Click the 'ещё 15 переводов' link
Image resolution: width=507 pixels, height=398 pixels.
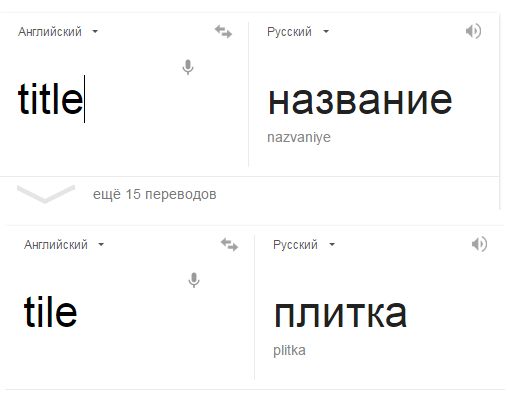coord(154,194)
